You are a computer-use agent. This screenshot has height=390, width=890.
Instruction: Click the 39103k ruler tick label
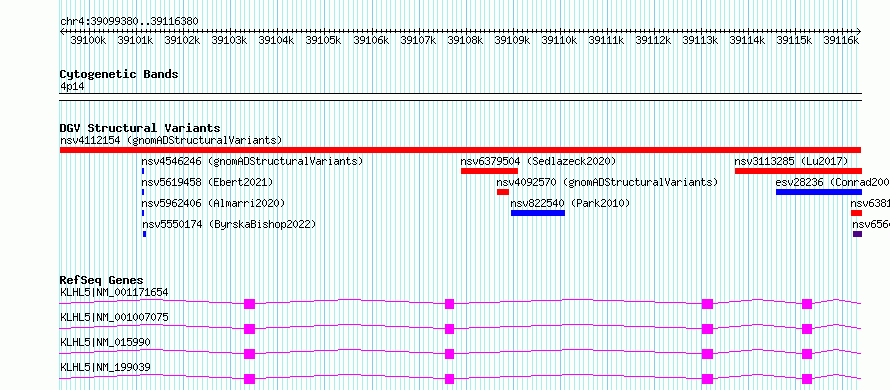coord(229,40)
